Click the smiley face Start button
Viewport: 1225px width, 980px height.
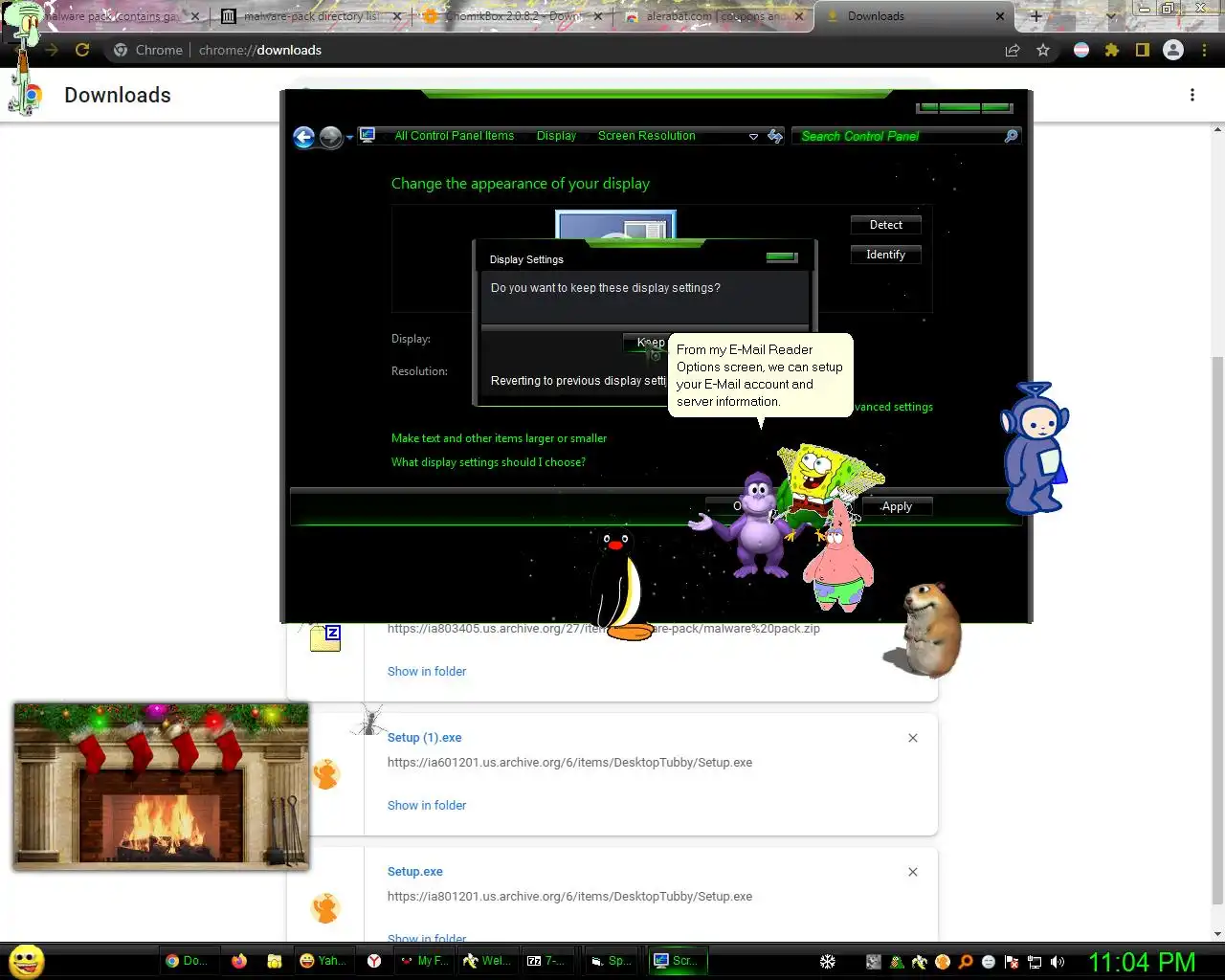(x=27, y=961)
